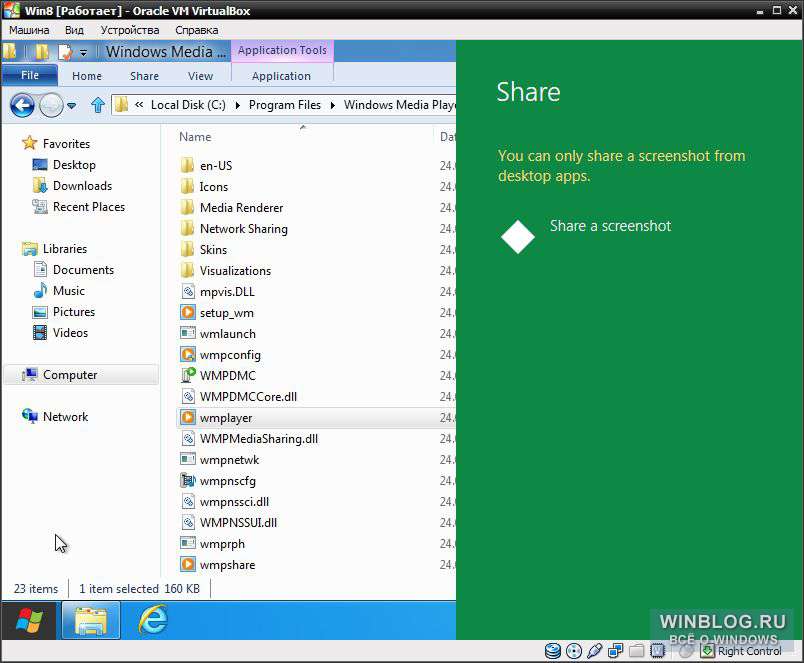
Task: Select the setup_wm application icon
Action: pyautogui.click(x=188, y=312)
